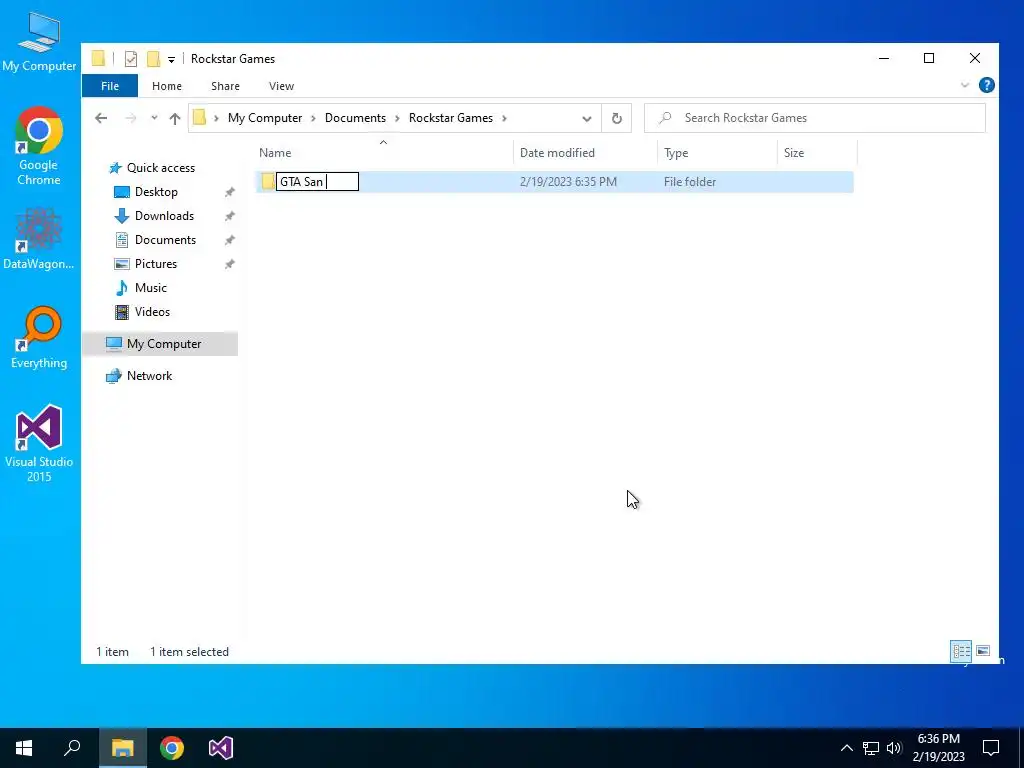Open Videos in the navigation pane
Image resolution: width=1024 pixels, height=768 pixels.
coord(152,312)
